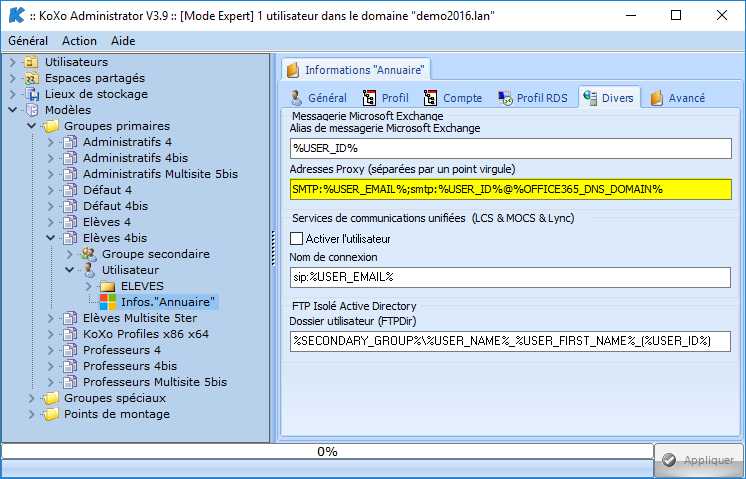The image size is (746, 479).
Task: Select the Elèves Multisite 5ter row
Action: coord(140,318)
